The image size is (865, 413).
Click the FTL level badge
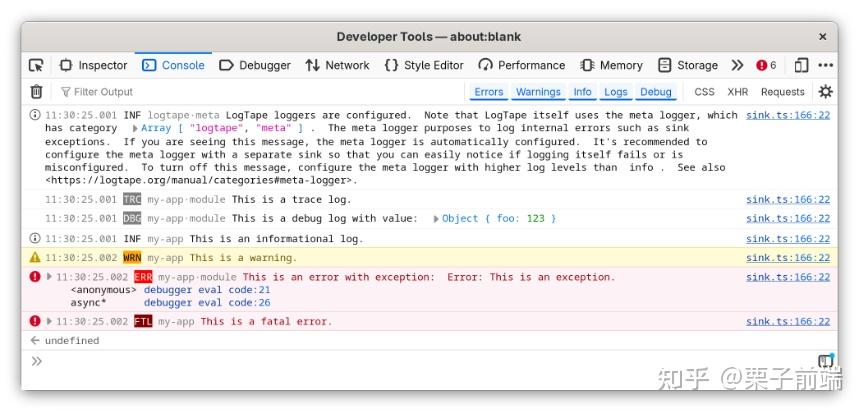click(x=143, y=321)
